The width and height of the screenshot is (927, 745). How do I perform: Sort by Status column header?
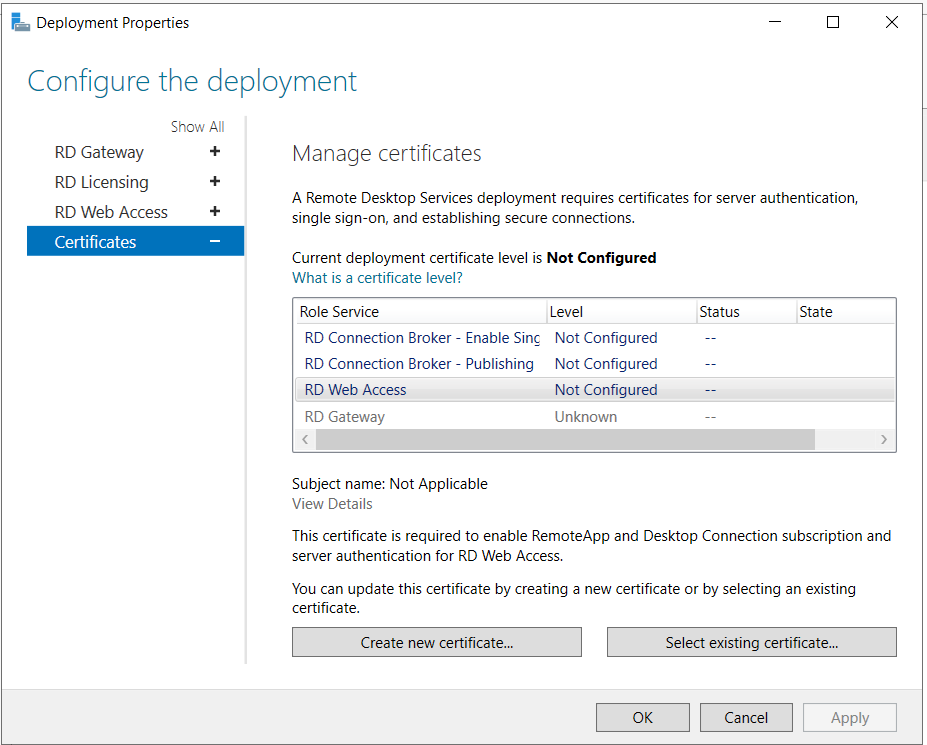[x=747, y=312]
